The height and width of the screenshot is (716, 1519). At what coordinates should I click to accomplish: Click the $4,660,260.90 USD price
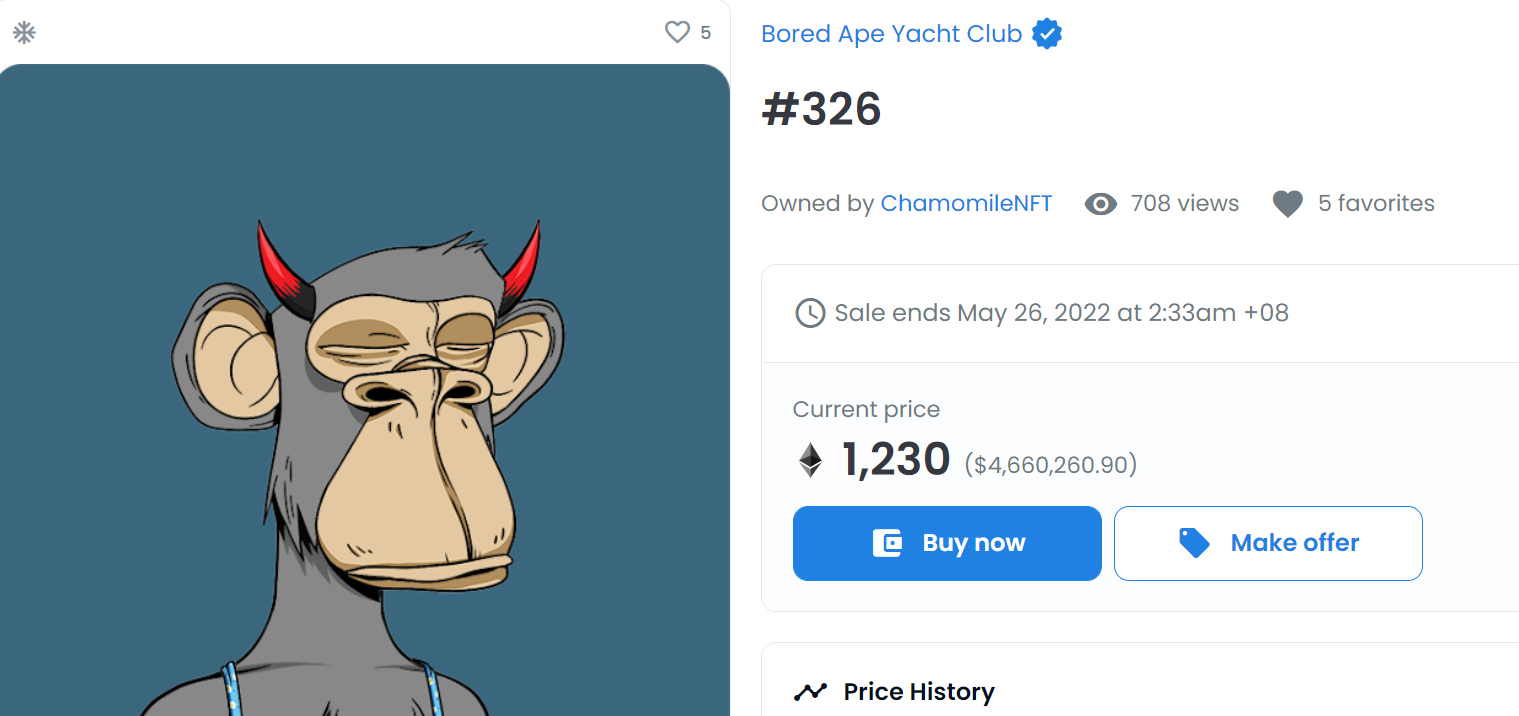1050,465
